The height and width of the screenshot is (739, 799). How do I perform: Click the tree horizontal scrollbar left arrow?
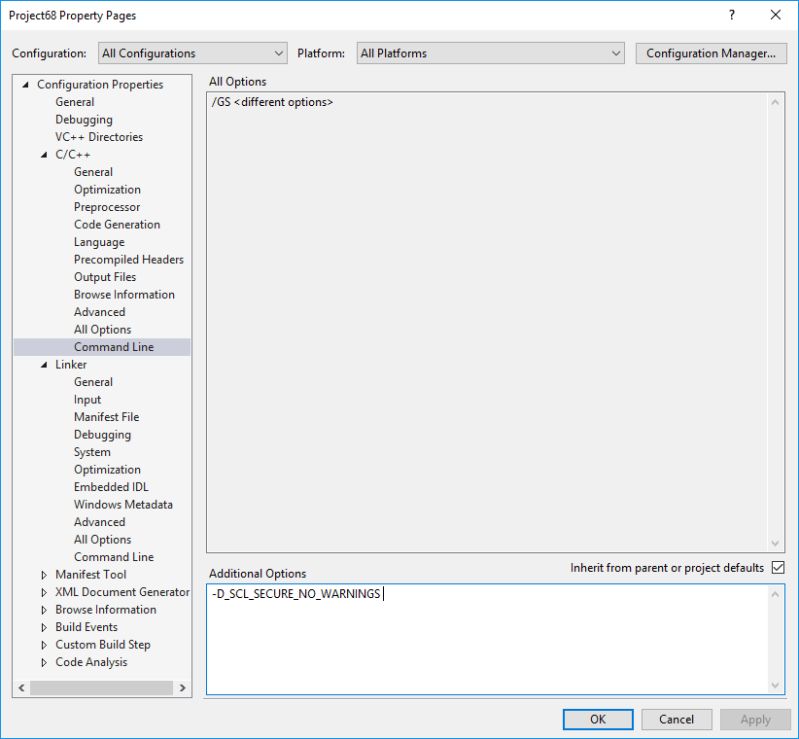tap(21, 688)
